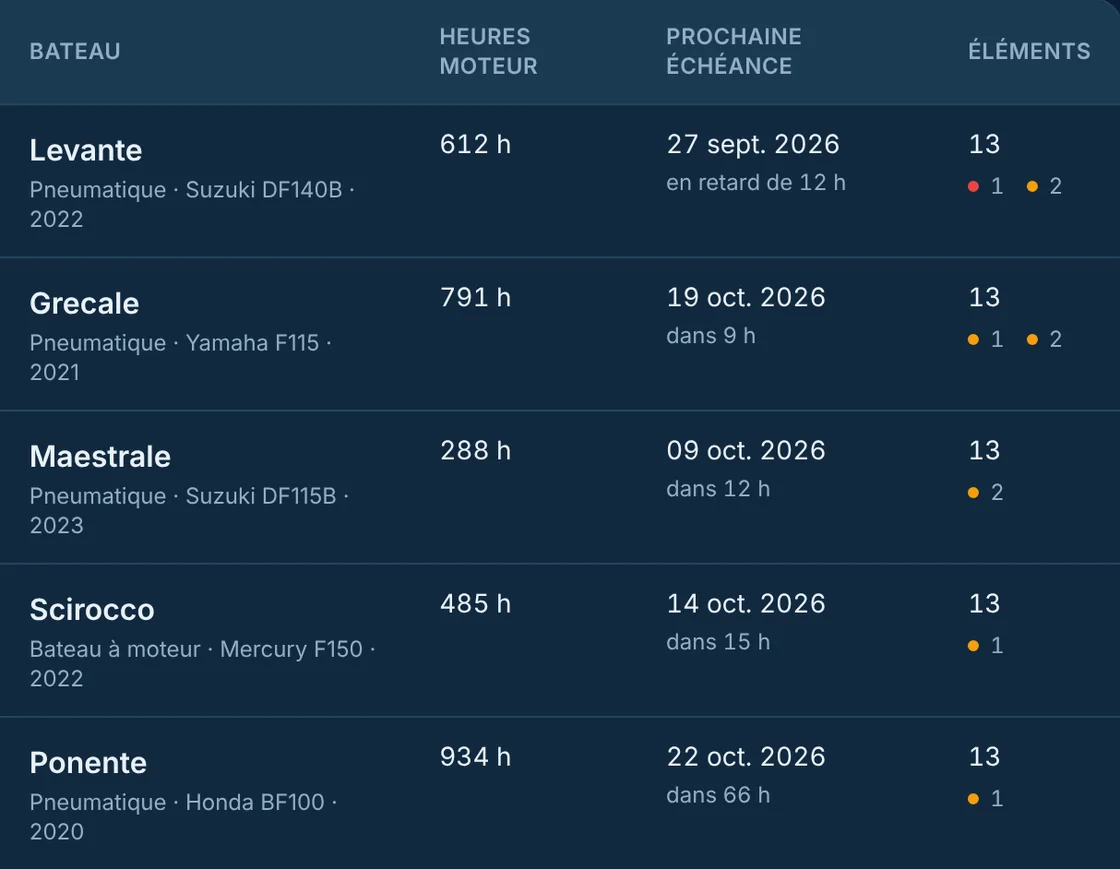
Task: Select Grecale's first orange status dot
Action: tap(973, 339)
